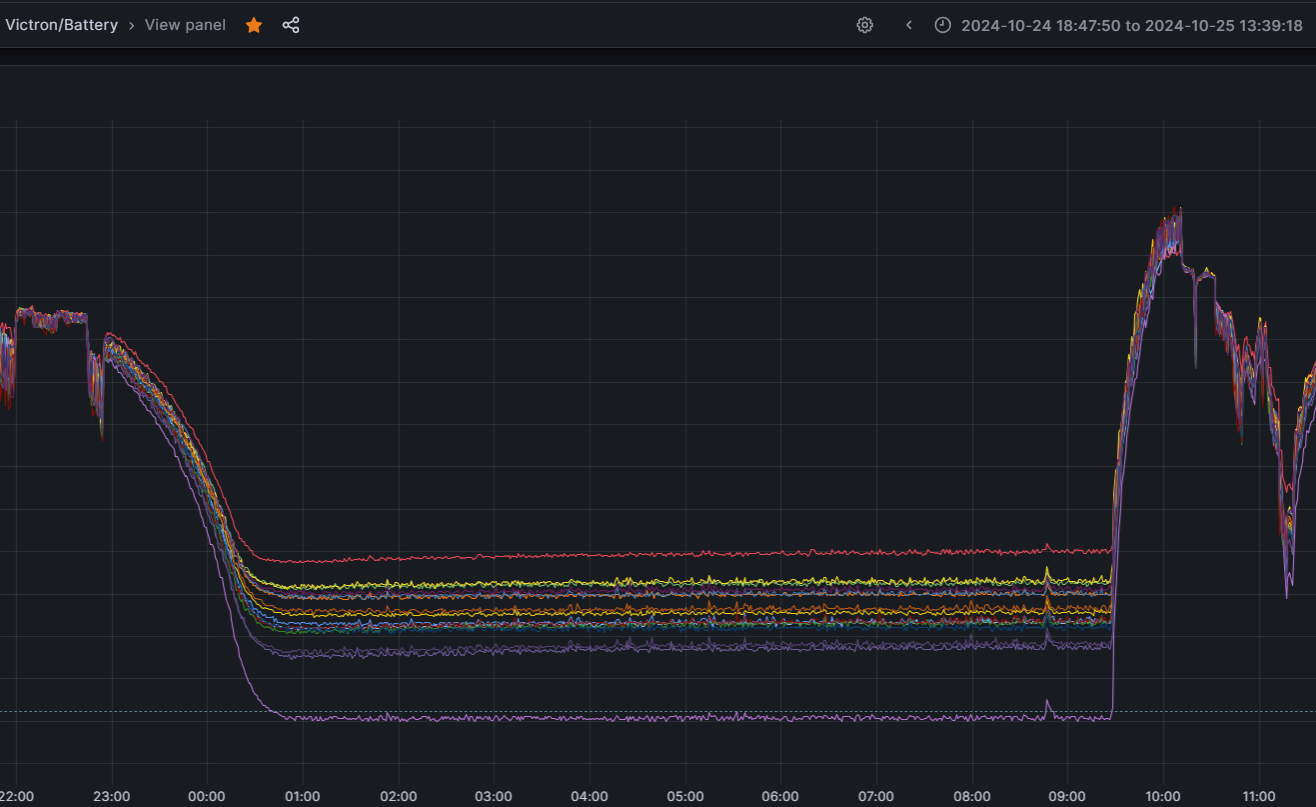Open dashboard settings gear icon
The height and width of the screenshot is (807, 1316).
[x=865, y=25]
